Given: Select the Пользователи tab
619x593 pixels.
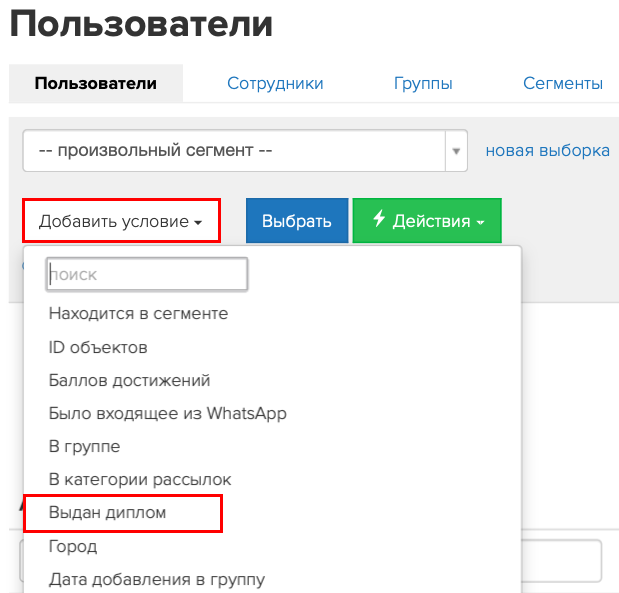Looking at the screenshot, I should (96, 83).
